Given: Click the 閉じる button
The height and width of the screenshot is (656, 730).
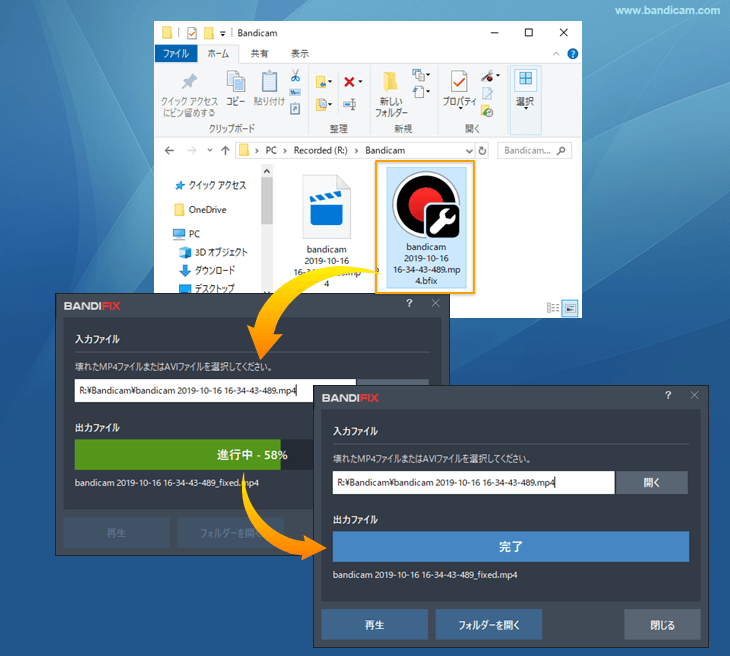Looking at the screenshot, I should (x=662, y=625).
